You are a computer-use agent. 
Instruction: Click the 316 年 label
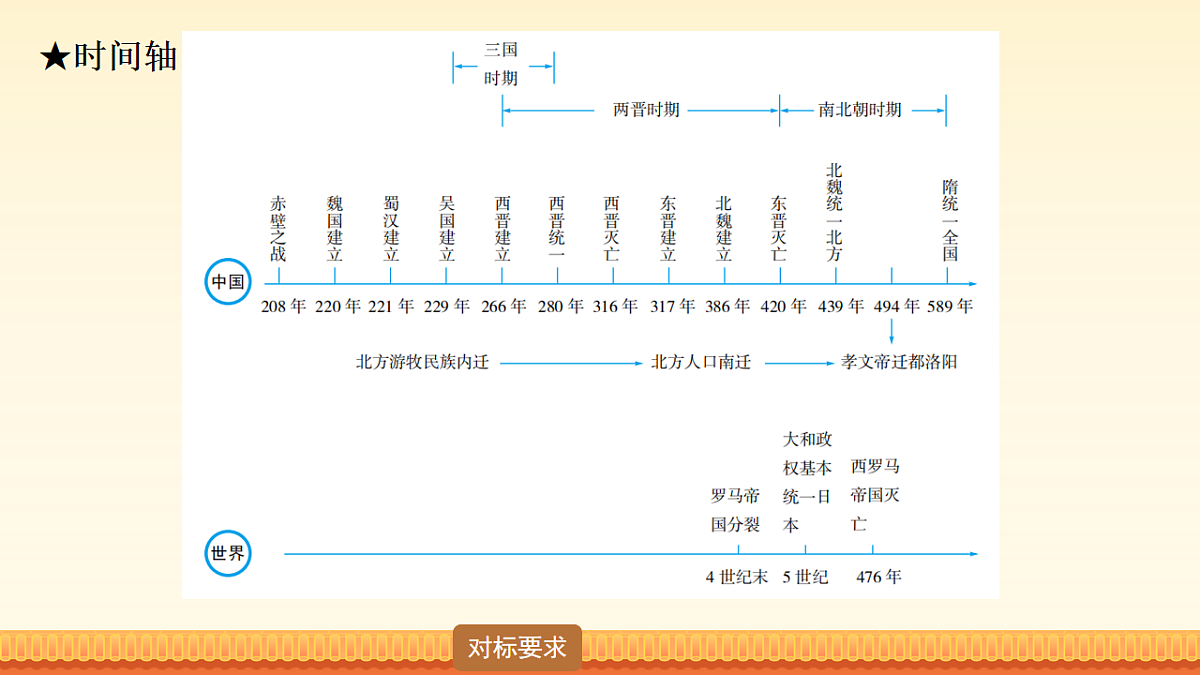pos(615,307)
